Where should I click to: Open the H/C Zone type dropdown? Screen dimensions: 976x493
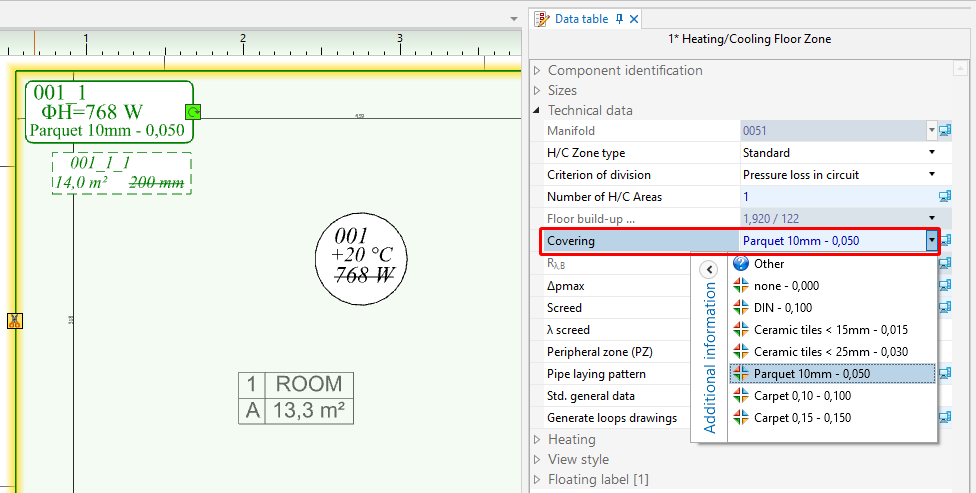click(932, 153)
